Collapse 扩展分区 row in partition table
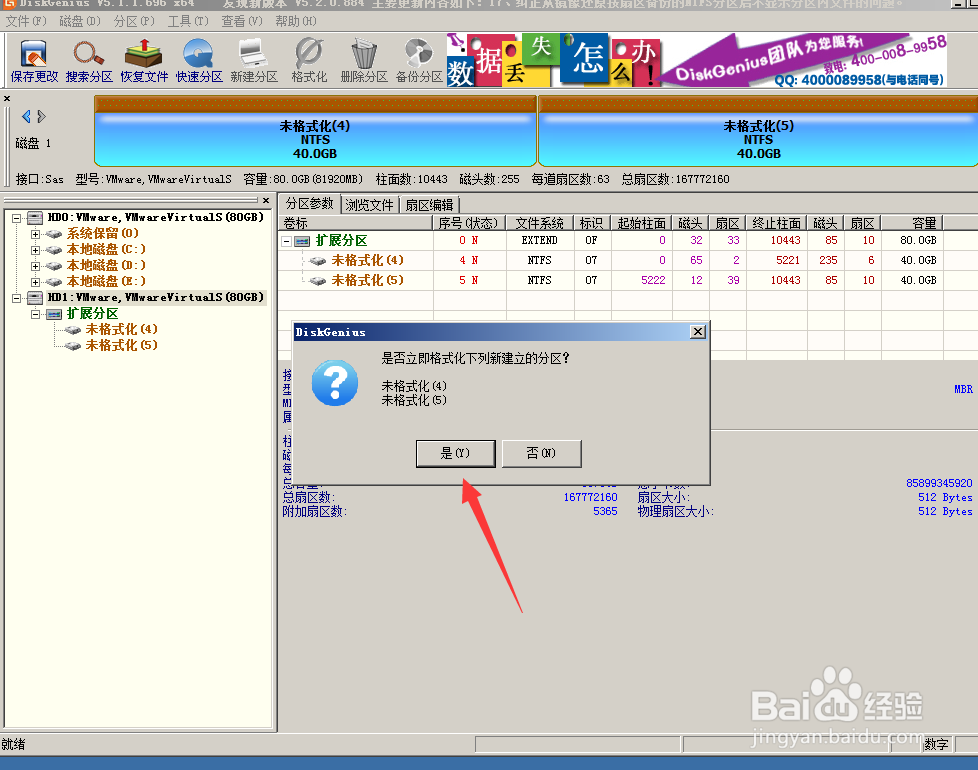This screenshot has height=770, width=978. tap(286, 241)
